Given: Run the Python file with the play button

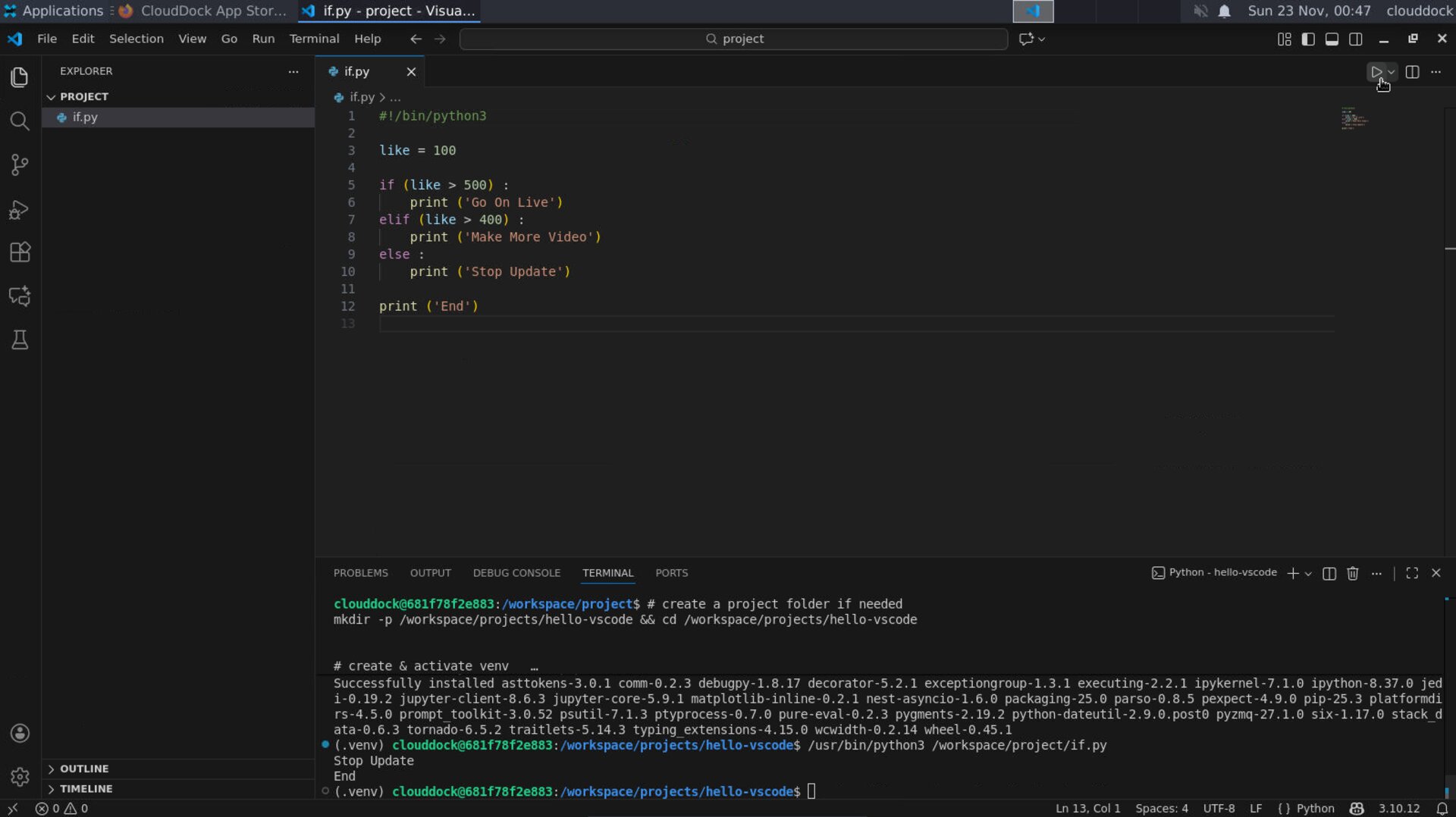Looking at the screenshot, I should coord(1376,72).
